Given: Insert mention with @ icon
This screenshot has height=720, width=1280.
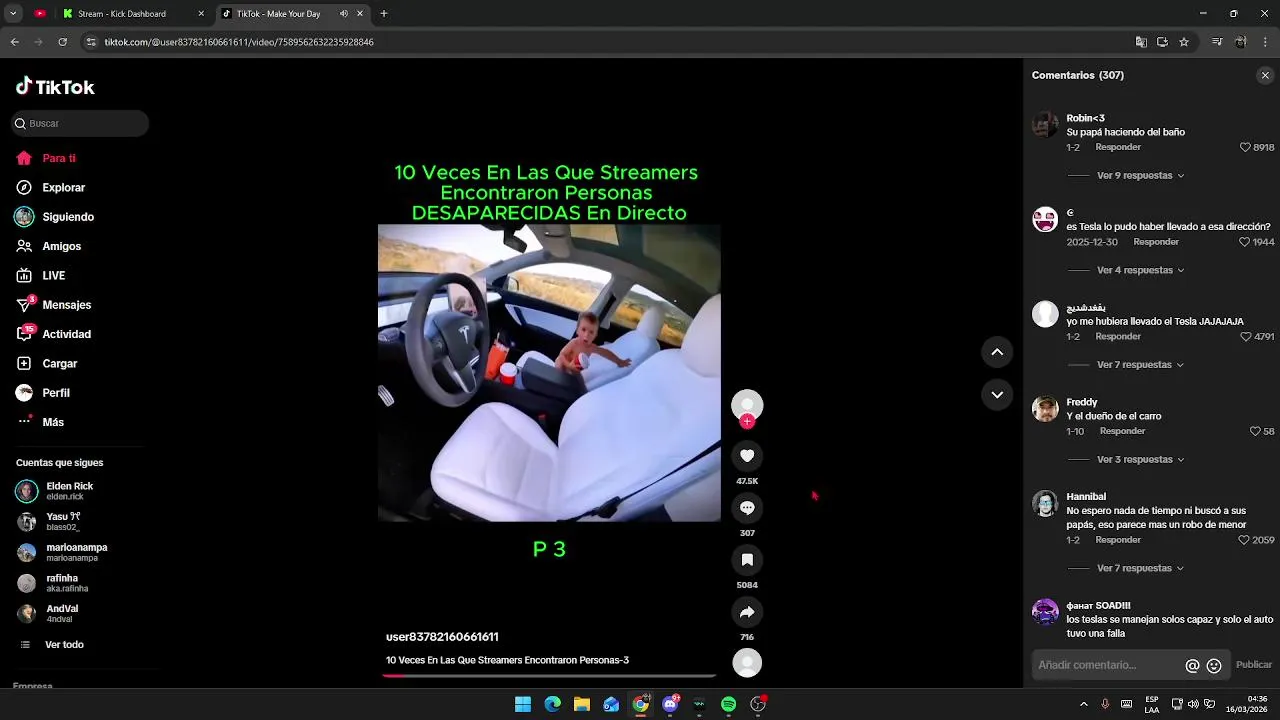Looking at the screenshot, I should (1192, 666).
